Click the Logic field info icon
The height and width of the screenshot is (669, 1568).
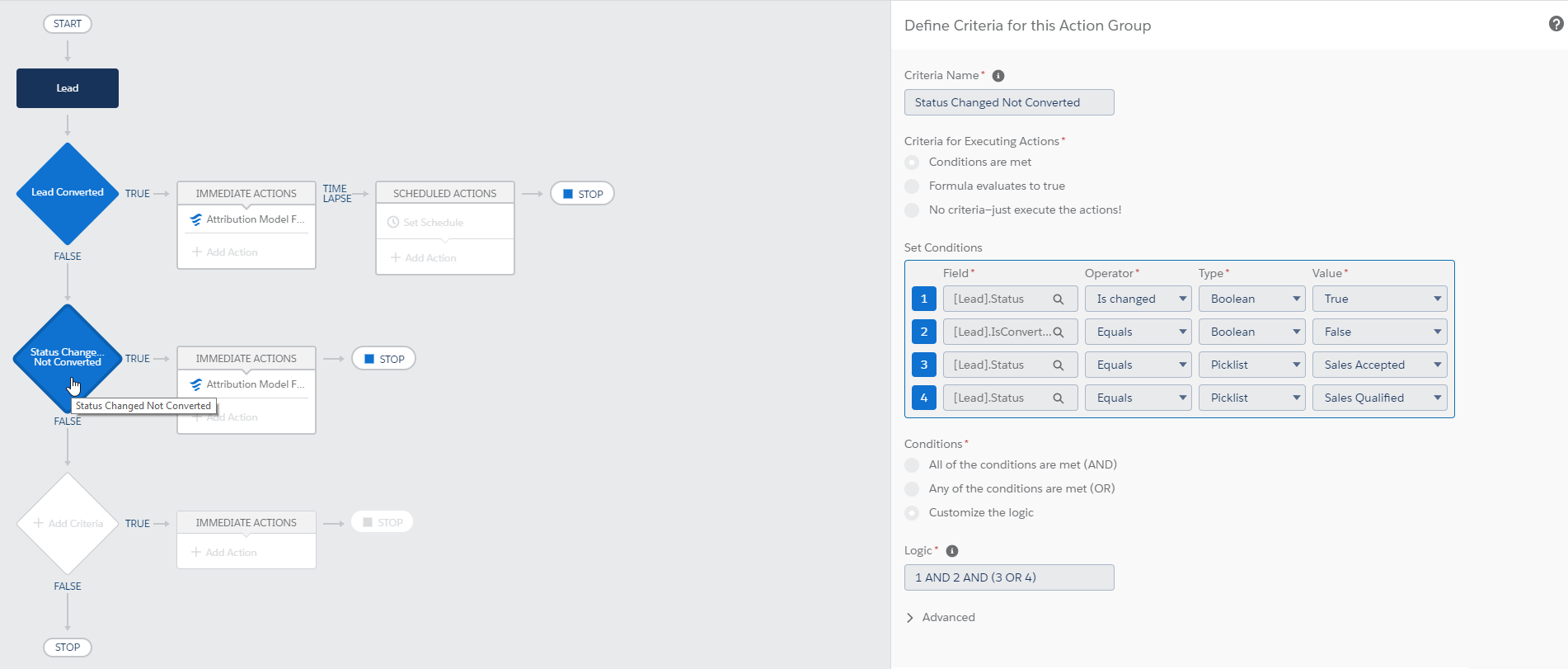click(x=951, y=551)
